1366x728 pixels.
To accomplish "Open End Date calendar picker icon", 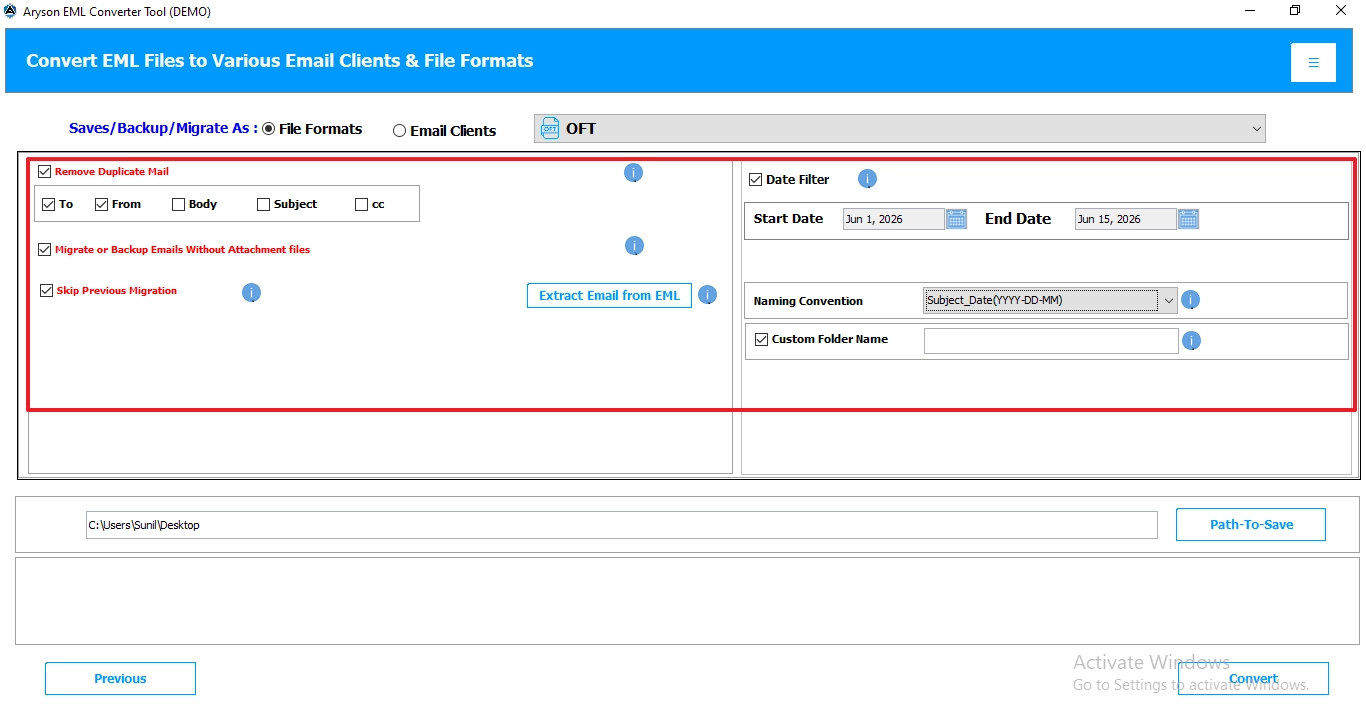I will coord(1188,219).
